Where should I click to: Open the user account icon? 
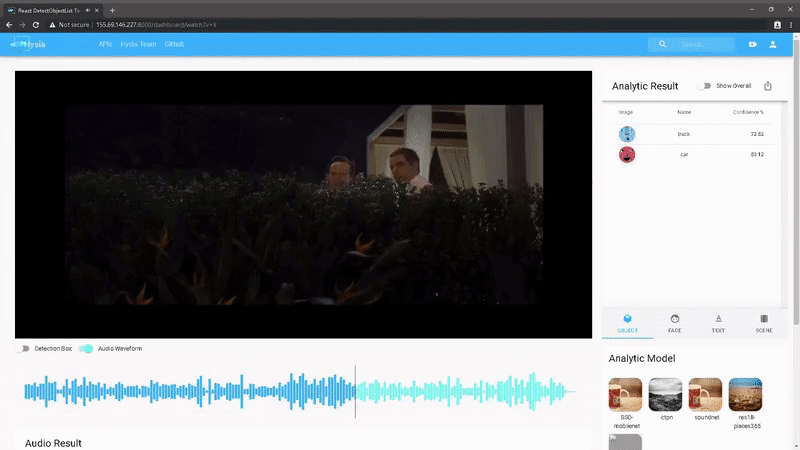point(773,44)
